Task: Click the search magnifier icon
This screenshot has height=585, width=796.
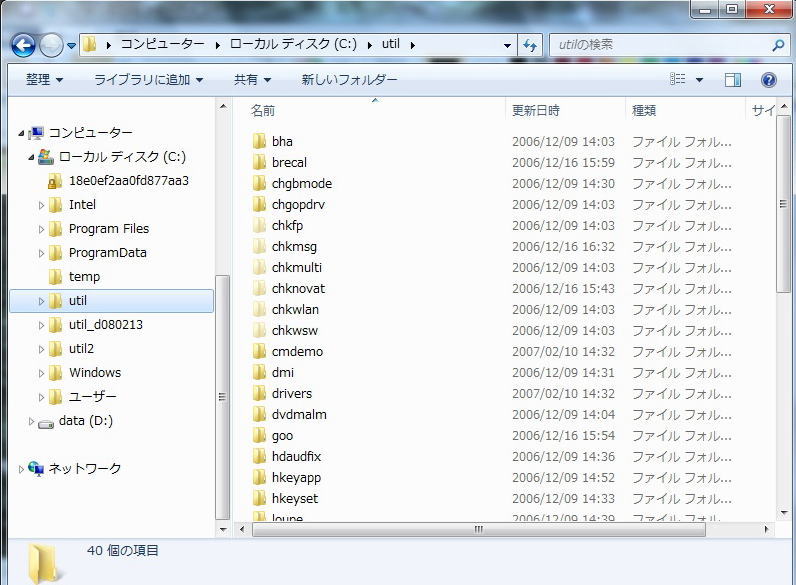Action: click(777, 46)
